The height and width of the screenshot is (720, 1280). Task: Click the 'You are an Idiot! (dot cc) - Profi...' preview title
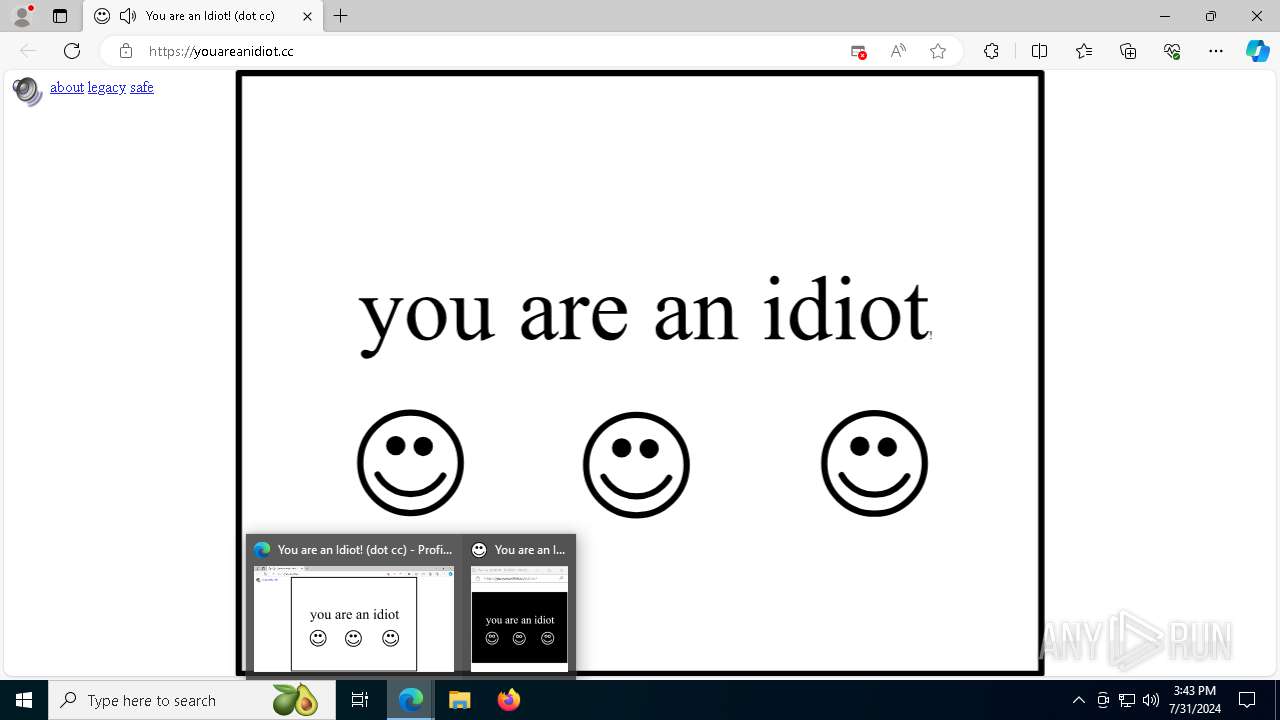point(365,549)
